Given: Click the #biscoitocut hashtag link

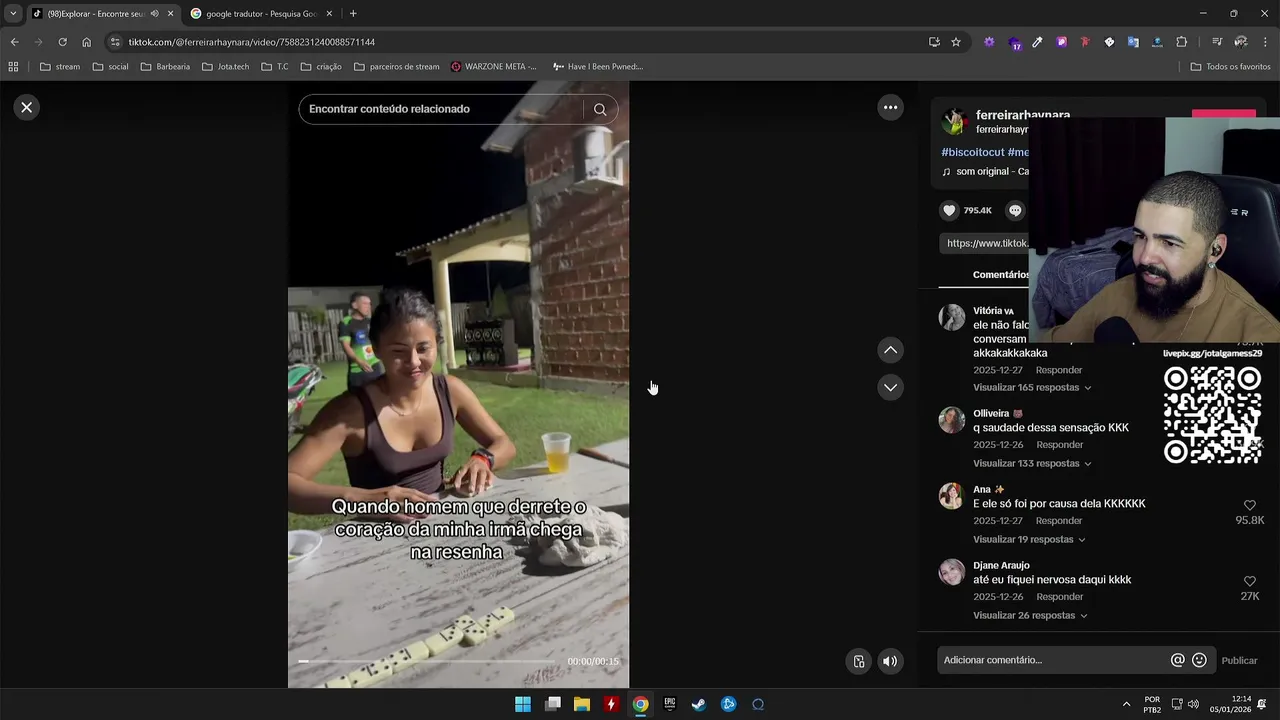Looking at the screenshot, I should click(x=972, y=152).
